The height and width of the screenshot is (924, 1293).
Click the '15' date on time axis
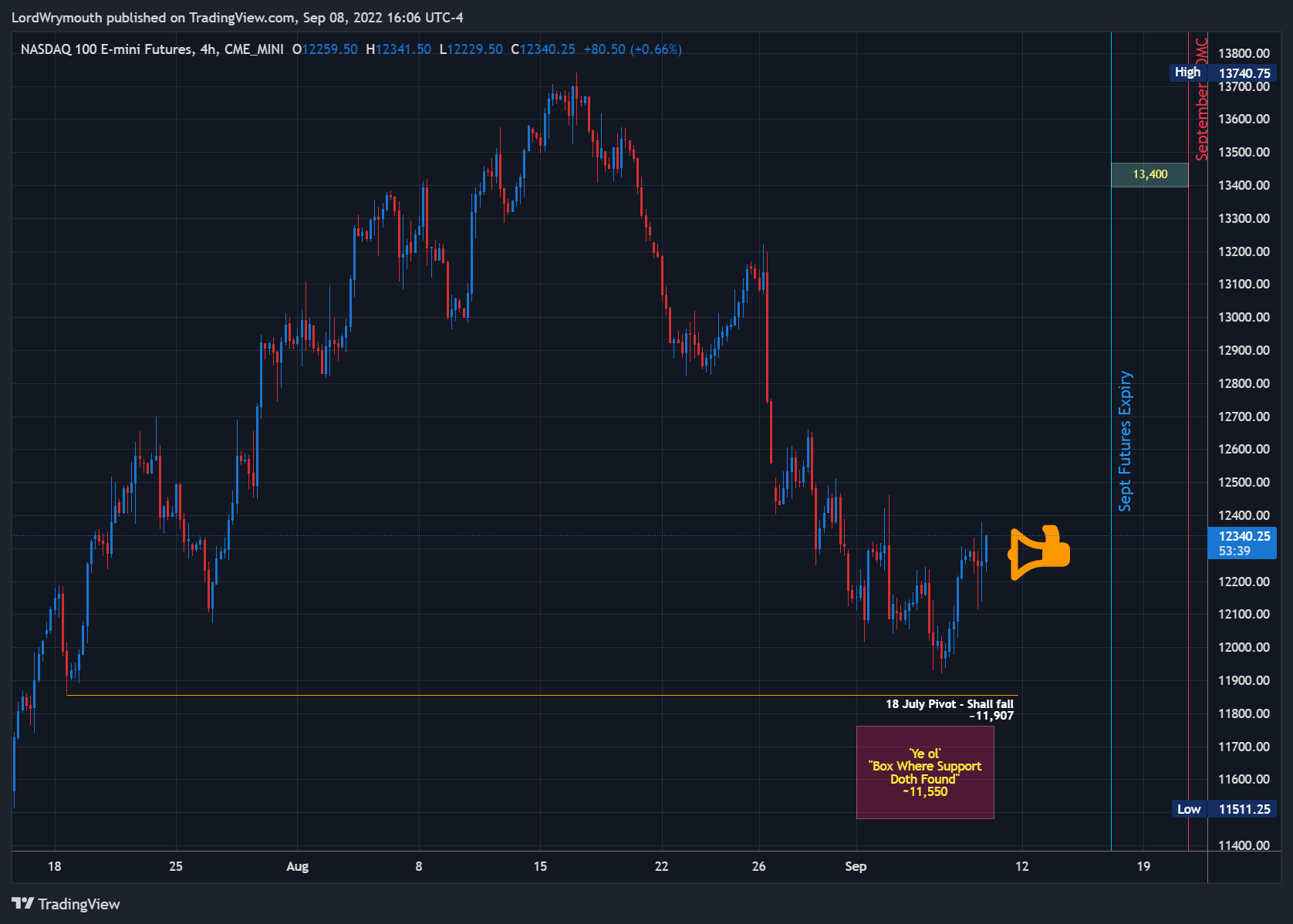tap(540, 866)
